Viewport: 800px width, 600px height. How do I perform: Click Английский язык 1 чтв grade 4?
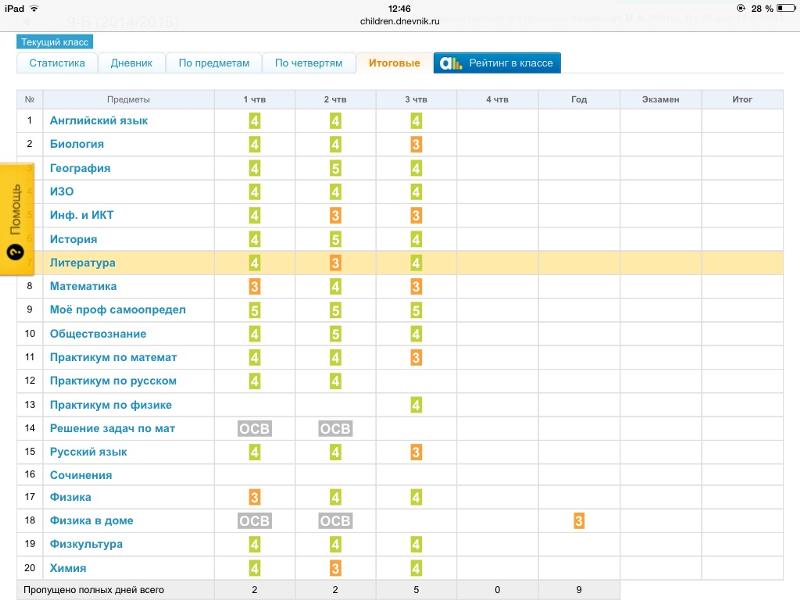coord(255,121)
